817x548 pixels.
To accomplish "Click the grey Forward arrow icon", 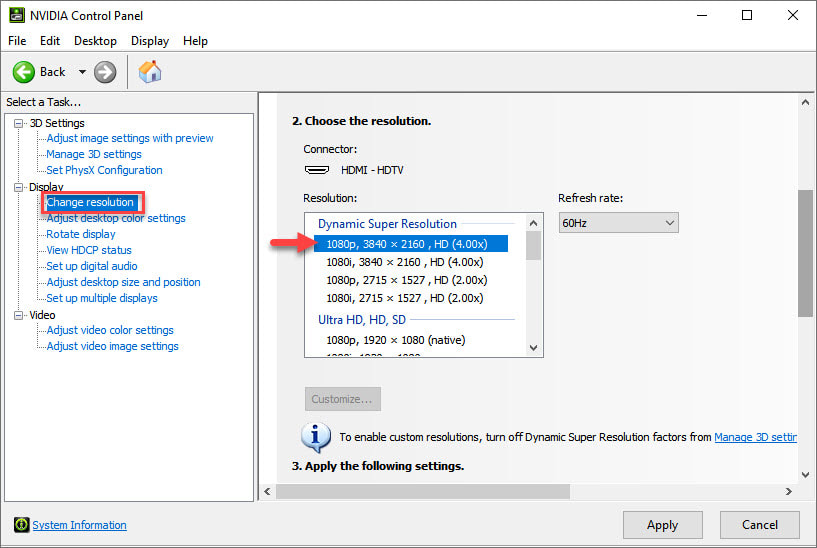I will pyautogui.click(x=105, y=72).
